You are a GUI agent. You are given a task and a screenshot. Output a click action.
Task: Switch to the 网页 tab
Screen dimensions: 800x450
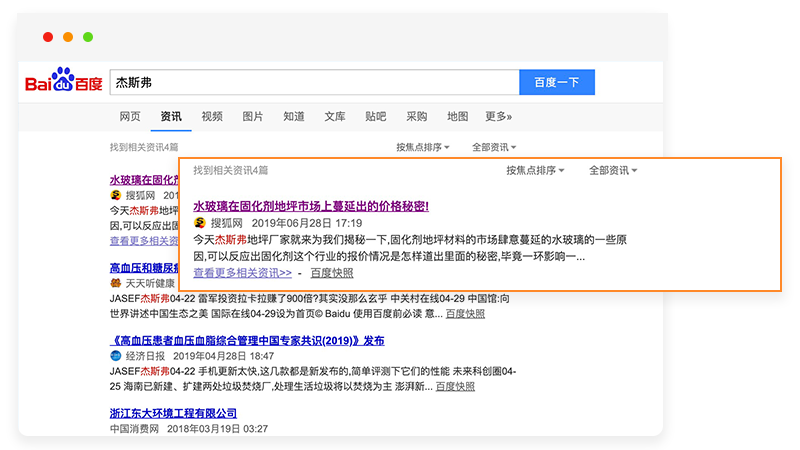130,116
